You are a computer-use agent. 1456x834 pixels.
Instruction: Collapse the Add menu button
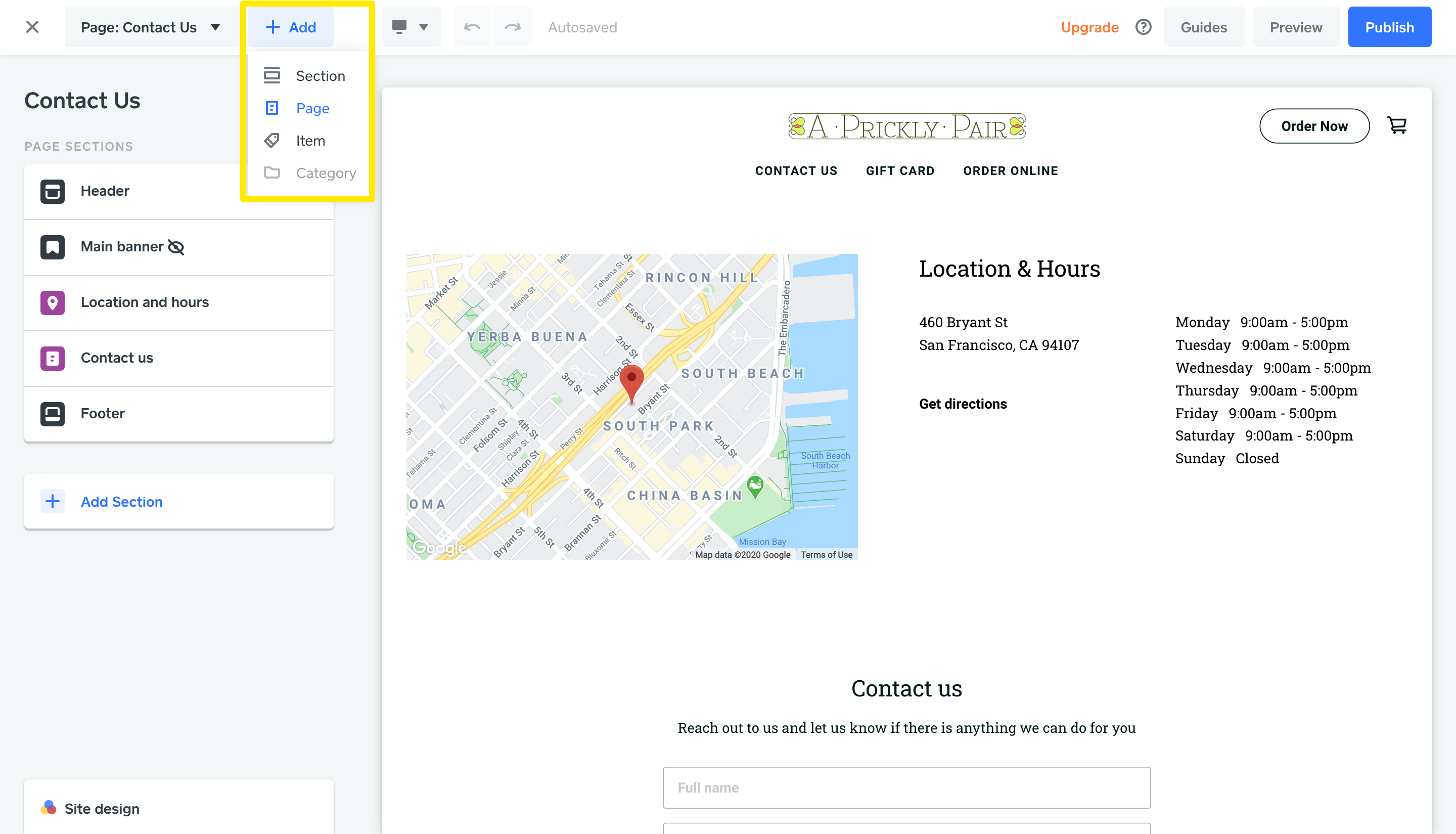pyautogui.click(x=291, y=27)
